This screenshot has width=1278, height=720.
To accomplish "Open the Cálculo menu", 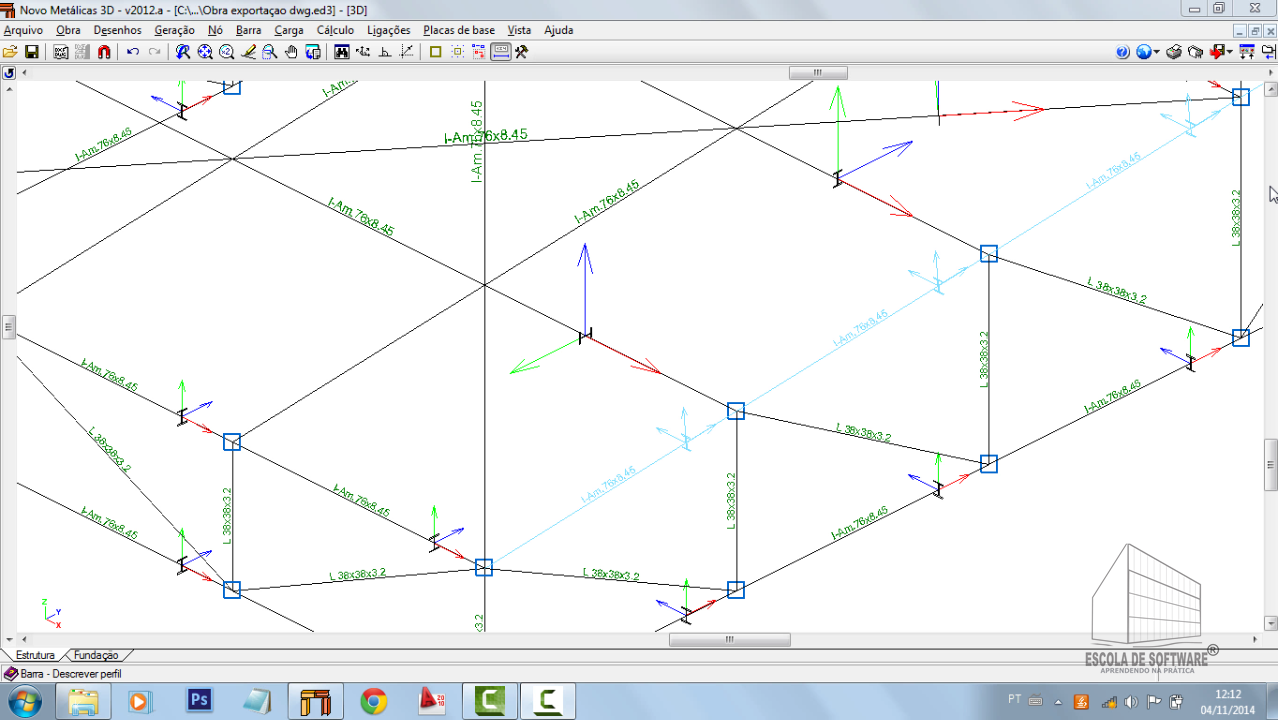I will point(335,30).
